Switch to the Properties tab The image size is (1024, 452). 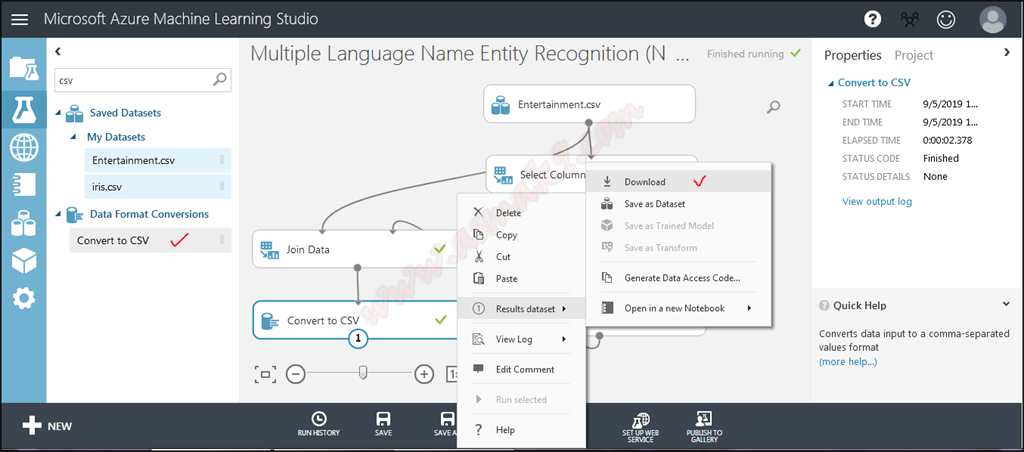(852, 56)
